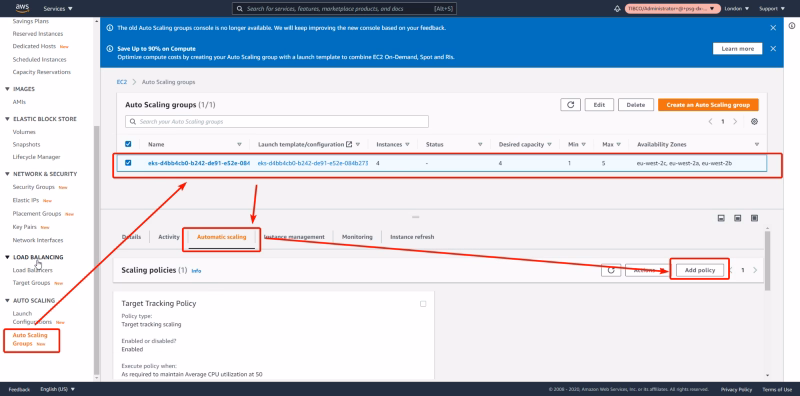This screenshot has height=396, width=800.
Task: Click the sidebar vertical scrollbar
Action: pos(95,250)
